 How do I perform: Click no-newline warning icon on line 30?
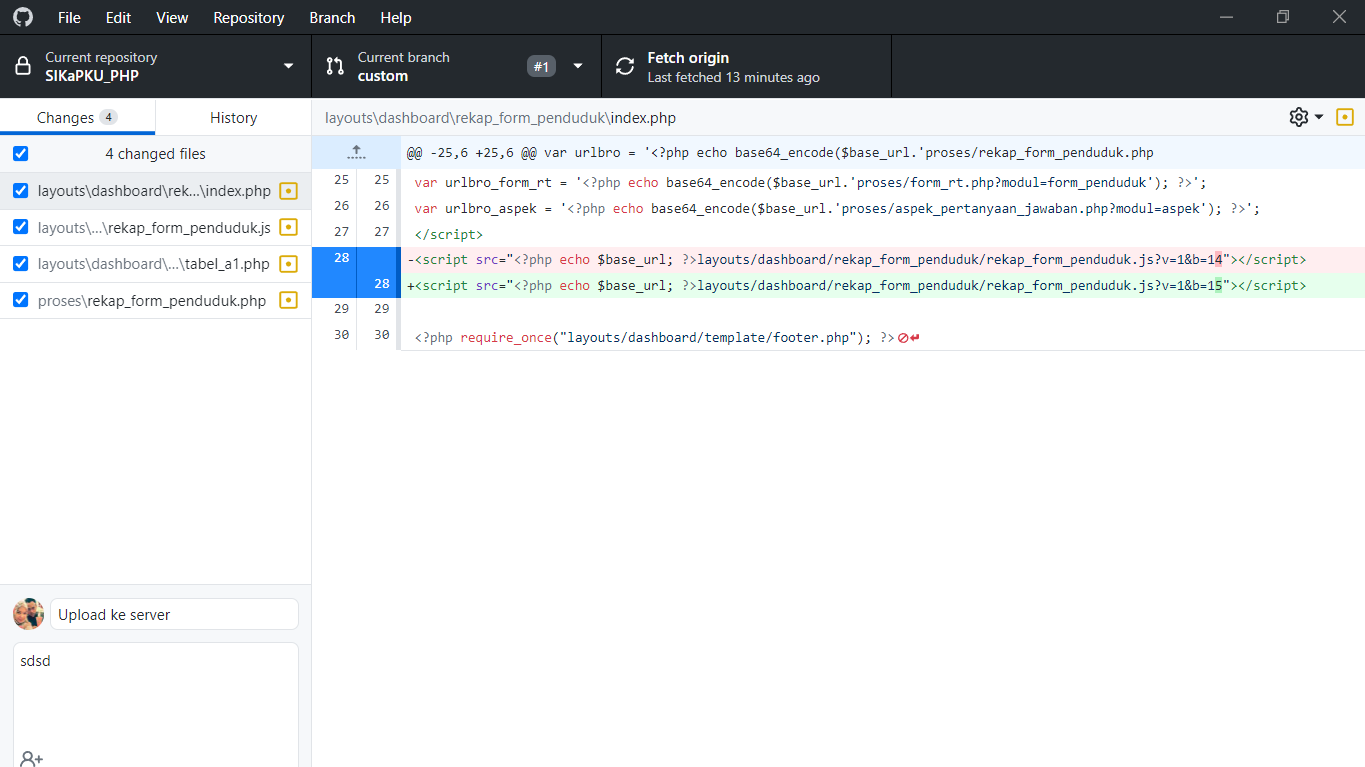[909, 338]
